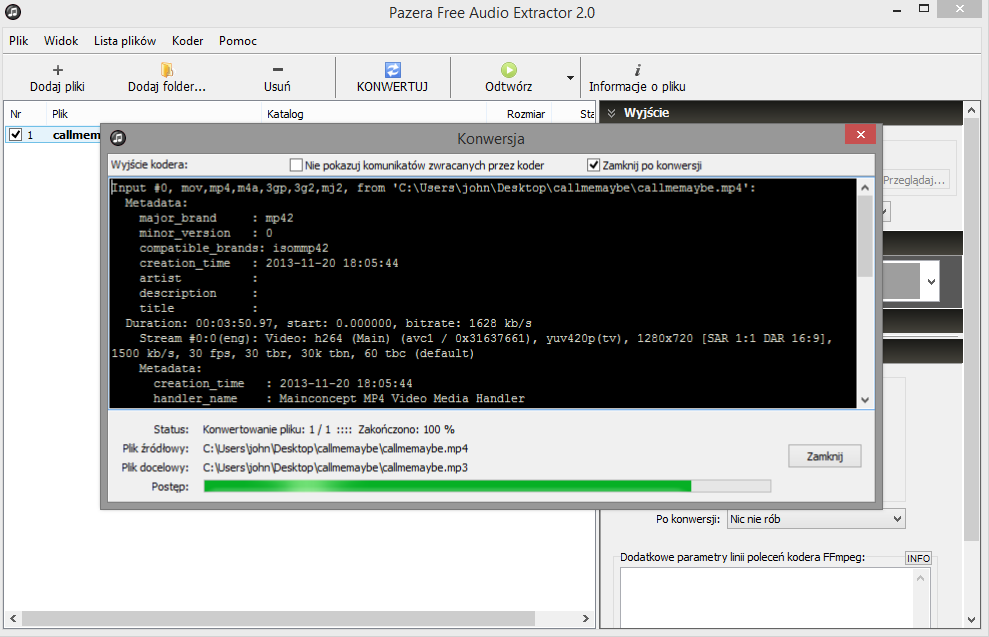Click the Przeglądaj... browse button
The height and width of the screenshot is (637, 989).
[x=914, y=180]
